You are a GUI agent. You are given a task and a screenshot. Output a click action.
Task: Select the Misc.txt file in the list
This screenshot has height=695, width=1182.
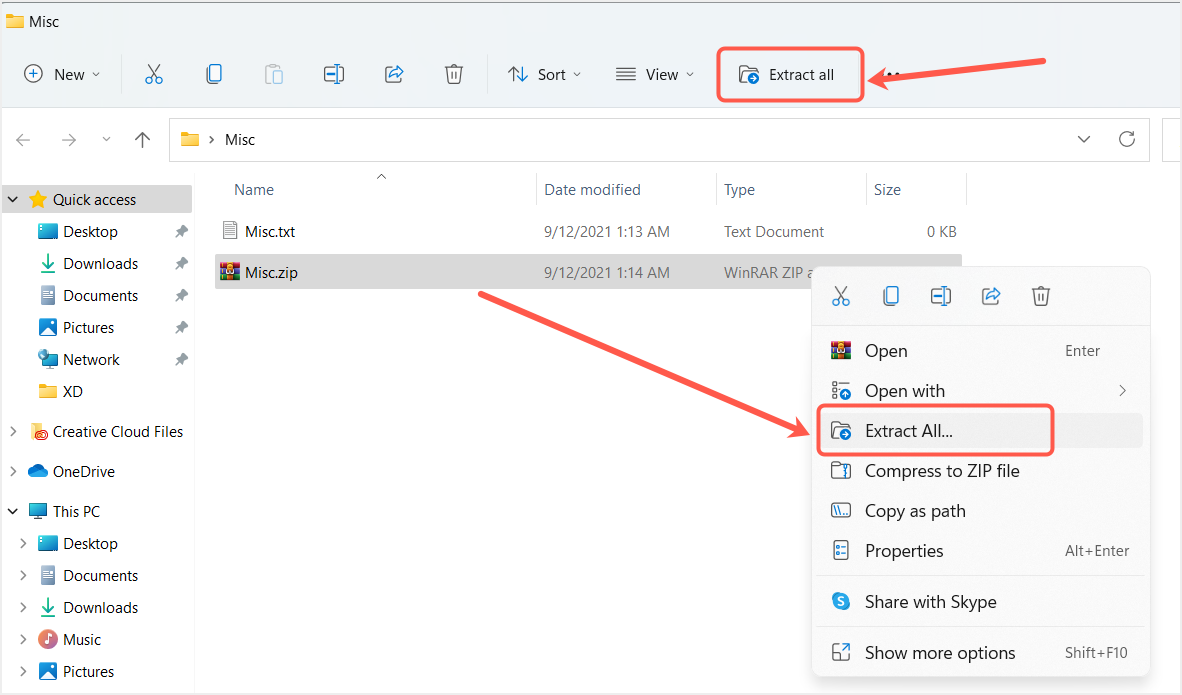tap(270, 231)
